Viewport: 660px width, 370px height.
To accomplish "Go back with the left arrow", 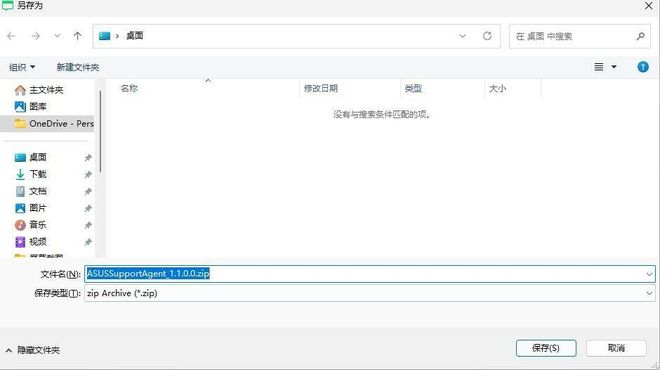I will click(x=11, y=36).
